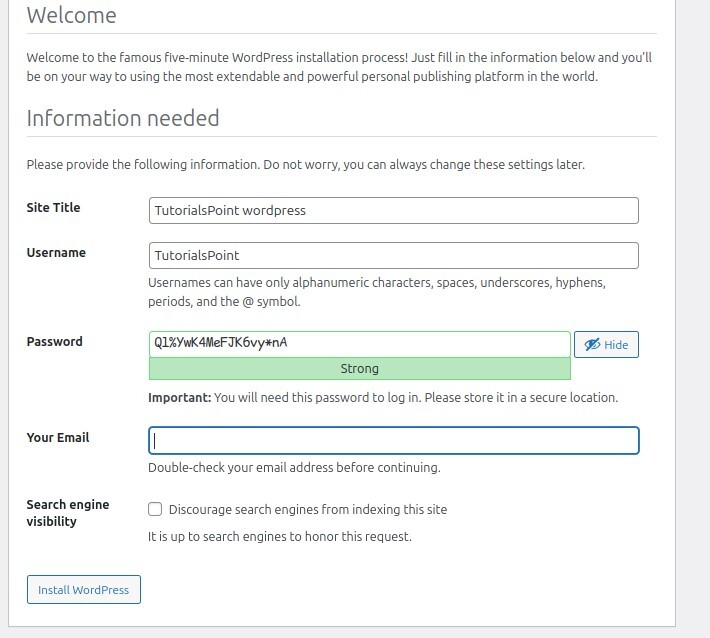Click the green Strong password strength bar

[359, 369]
